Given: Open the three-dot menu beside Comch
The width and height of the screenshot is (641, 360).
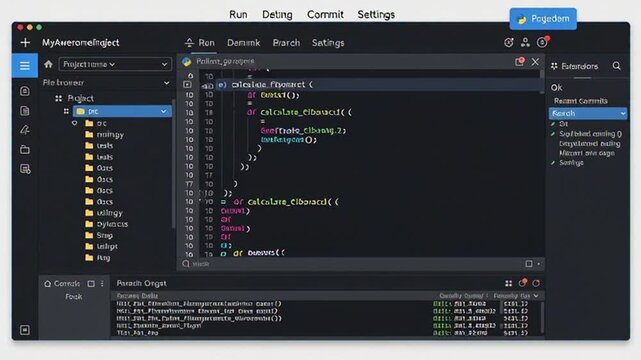Looking at the screenshot, I should pyautogui.click(x=102, y=284).
